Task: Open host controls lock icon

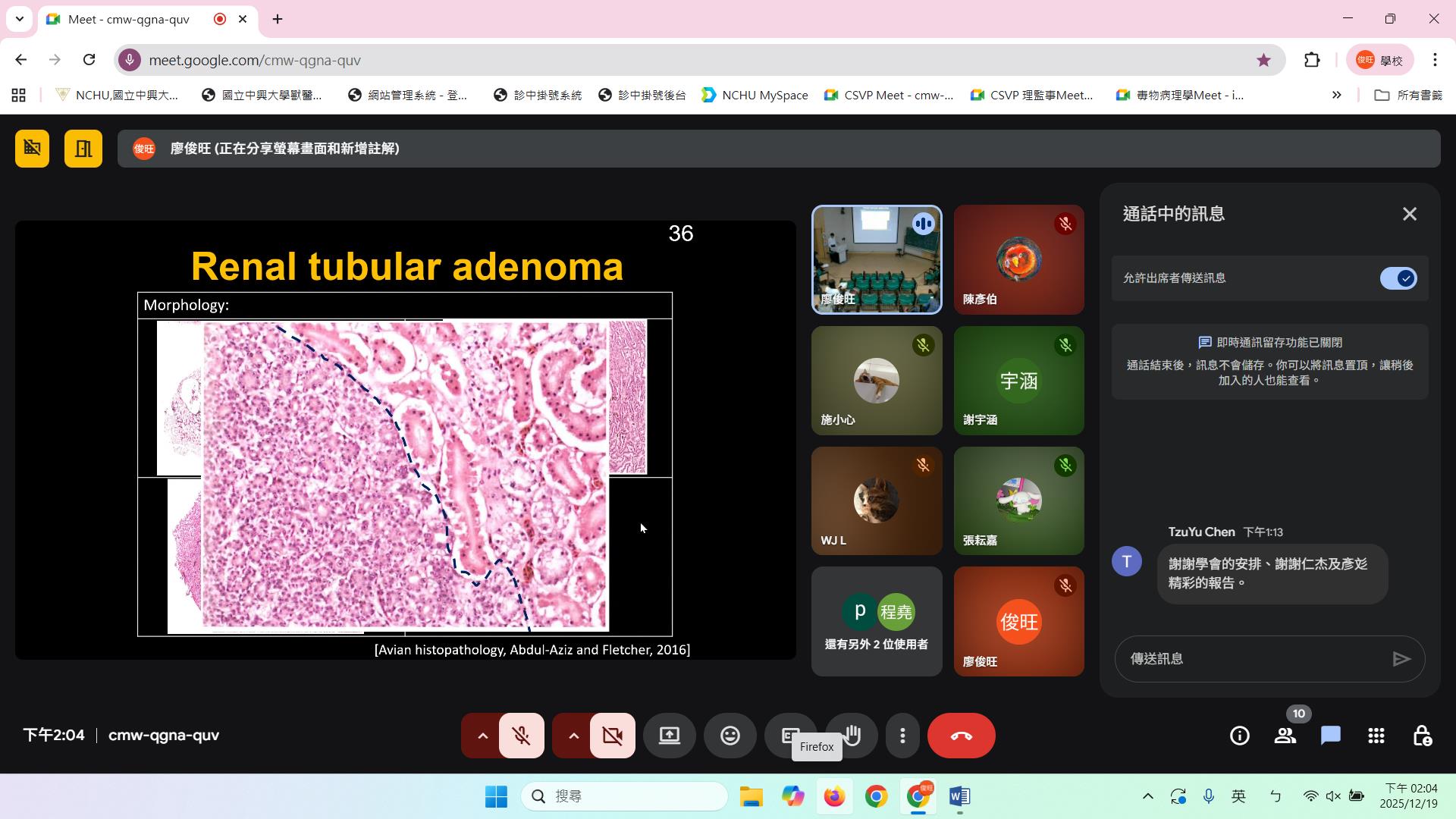Action: pyautogui.click(x=1422, y=736)
